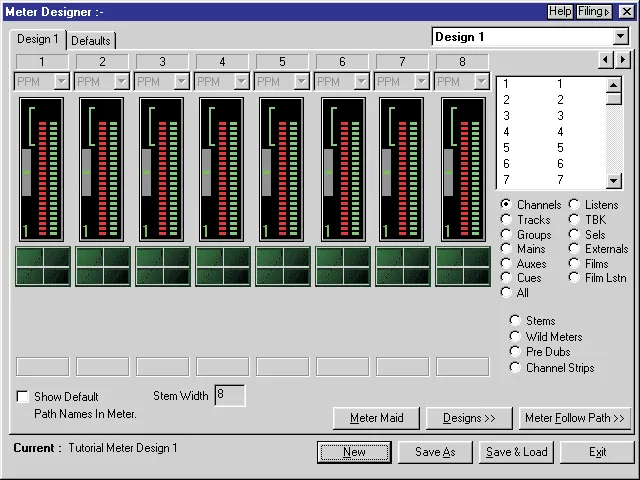Click the meter preview under column 7
Viewport: 640px width, 480px height.
pyautogui.click(x=402, y=169)
